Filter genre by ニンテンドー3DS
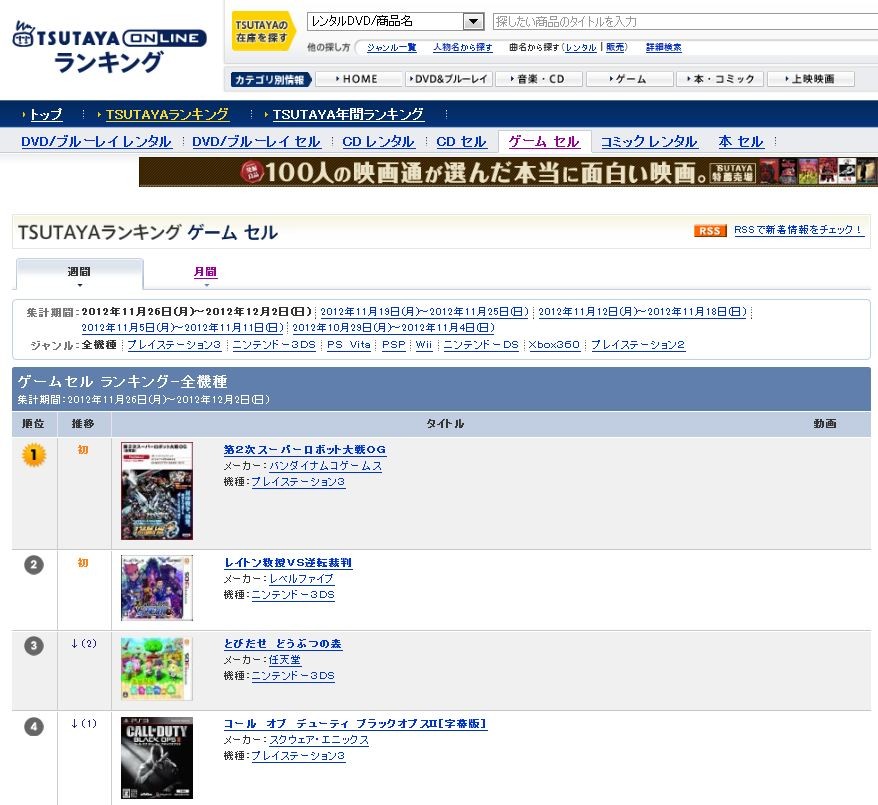This screenshot has width=878, height=805. click(274, 345)
